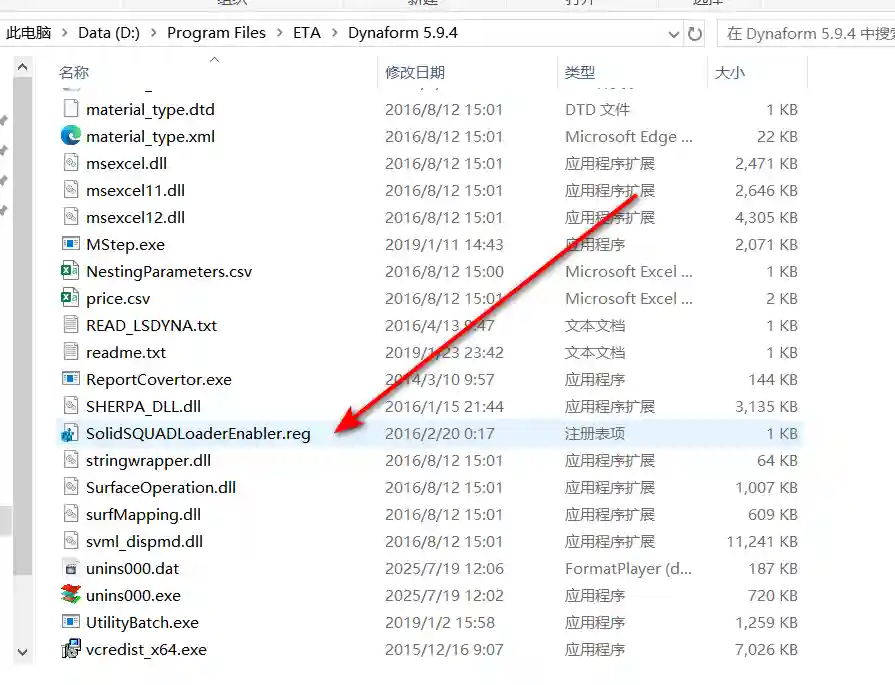895x685 pixels.
Task: Select the readme.txt text file icon
Action: (x=70, y=352)
